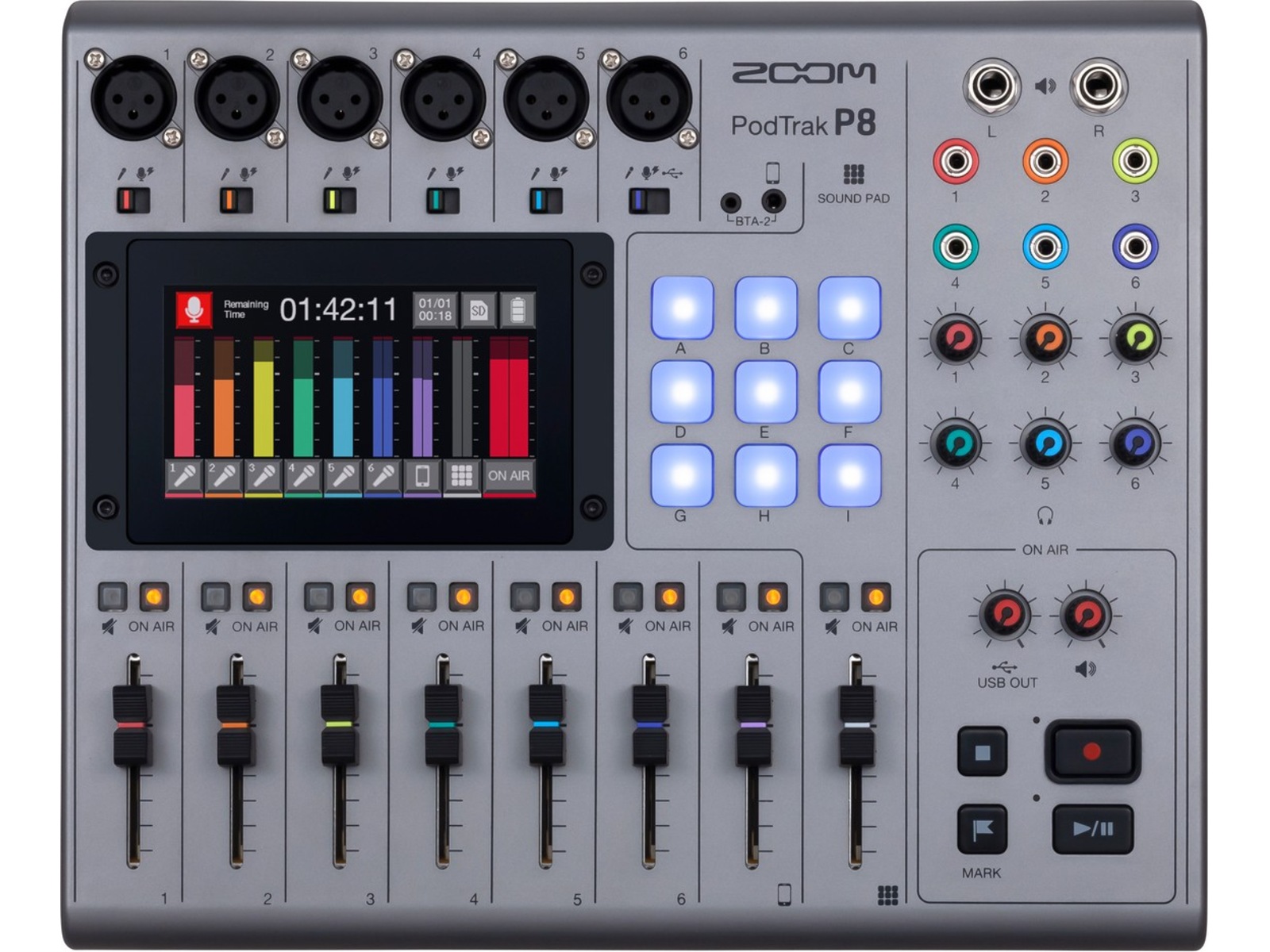Image resolution: width=1270 pixels, height=952 pixels.
Task: Trigger sound pad E
Action: pyautogui.click(x=766, y=392)
